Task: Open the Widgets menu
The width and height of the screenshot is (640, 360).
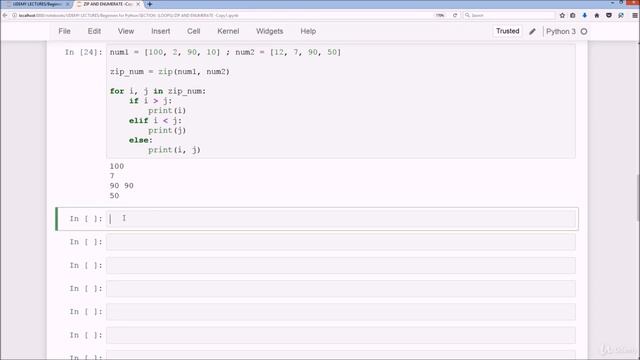Action: [269, 31]
